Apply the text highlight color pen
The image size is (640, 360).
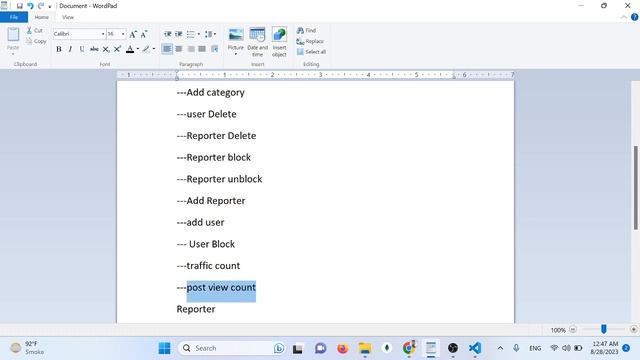(146, 49)
